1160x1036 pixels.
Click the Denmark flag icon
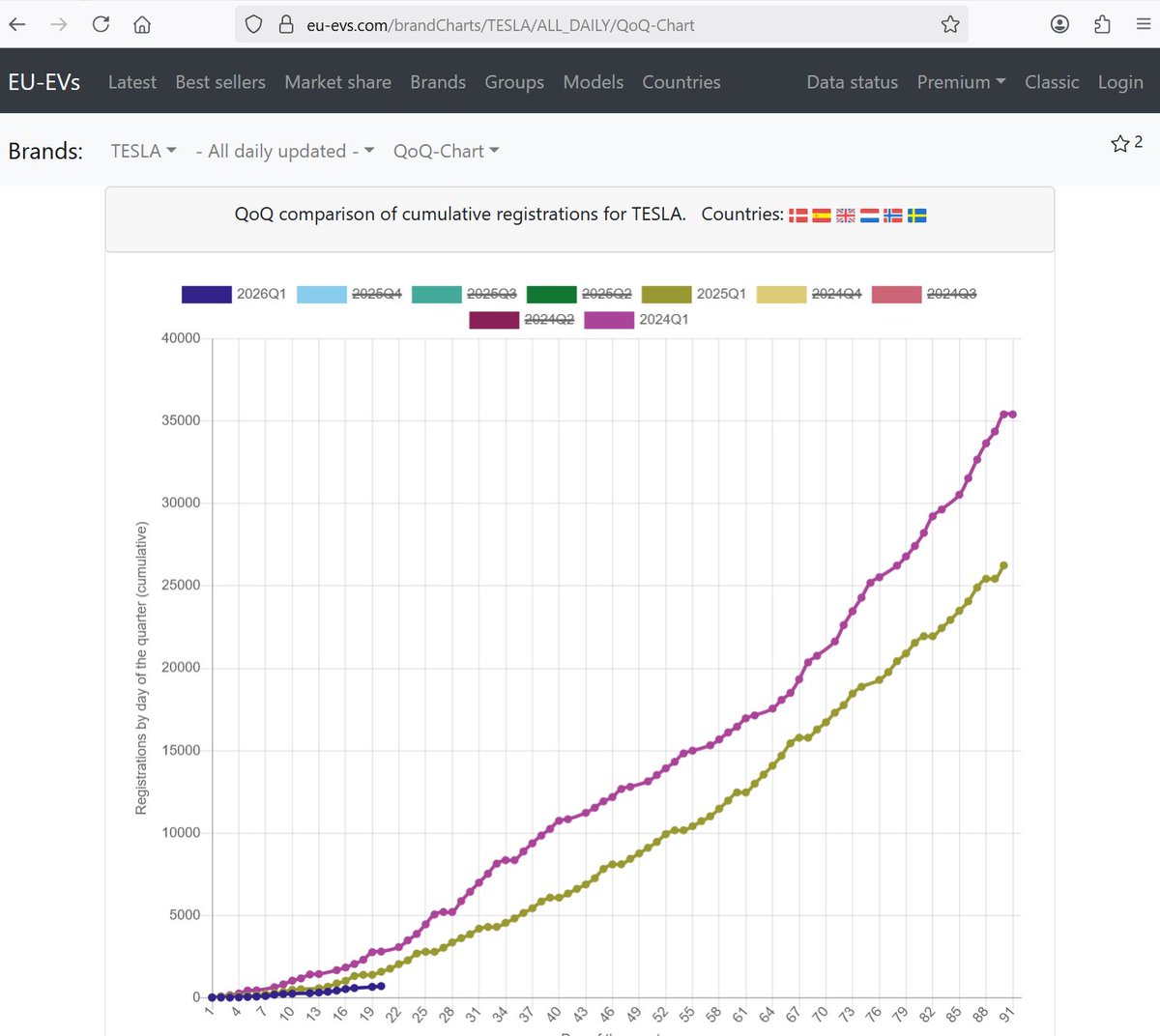tap(798, 215)
